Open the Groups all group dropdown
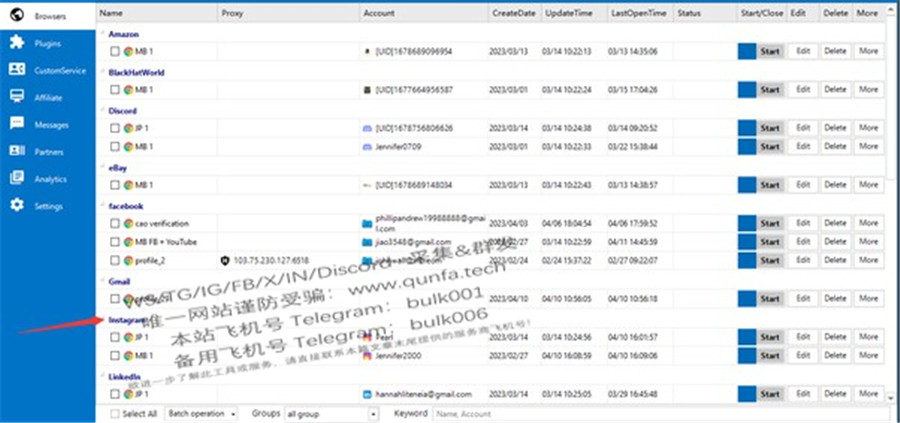This screenshot has width=900, height=423. click(331, 413)
